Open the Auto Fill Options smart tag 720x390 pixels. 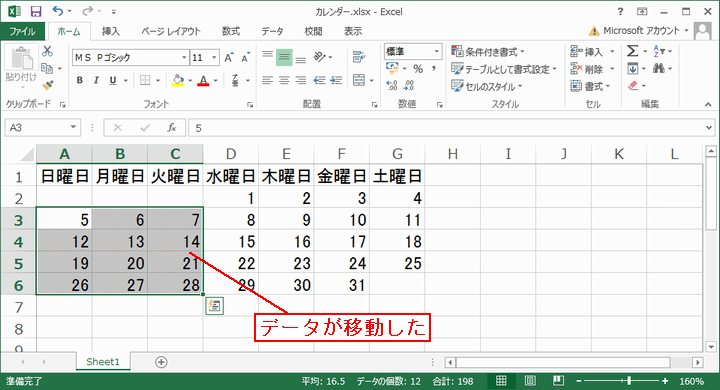coord(214,306)
